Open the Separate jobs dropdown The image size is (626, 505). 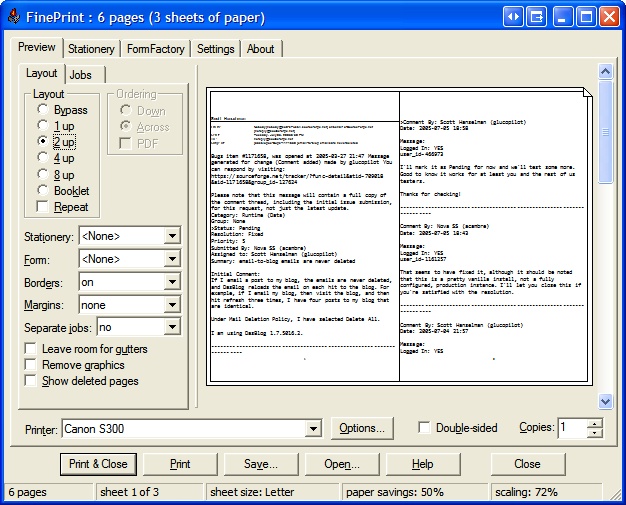[x=172, y=327]
